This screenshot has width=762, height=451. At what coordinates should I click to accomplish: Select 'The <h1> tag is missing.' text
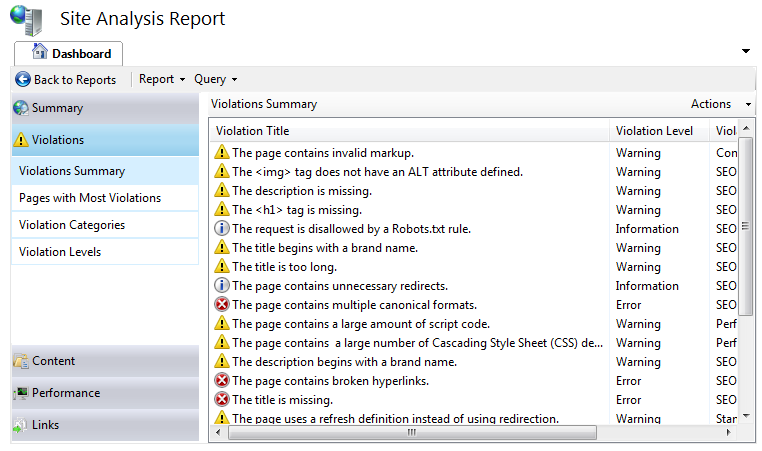(297, 210)
